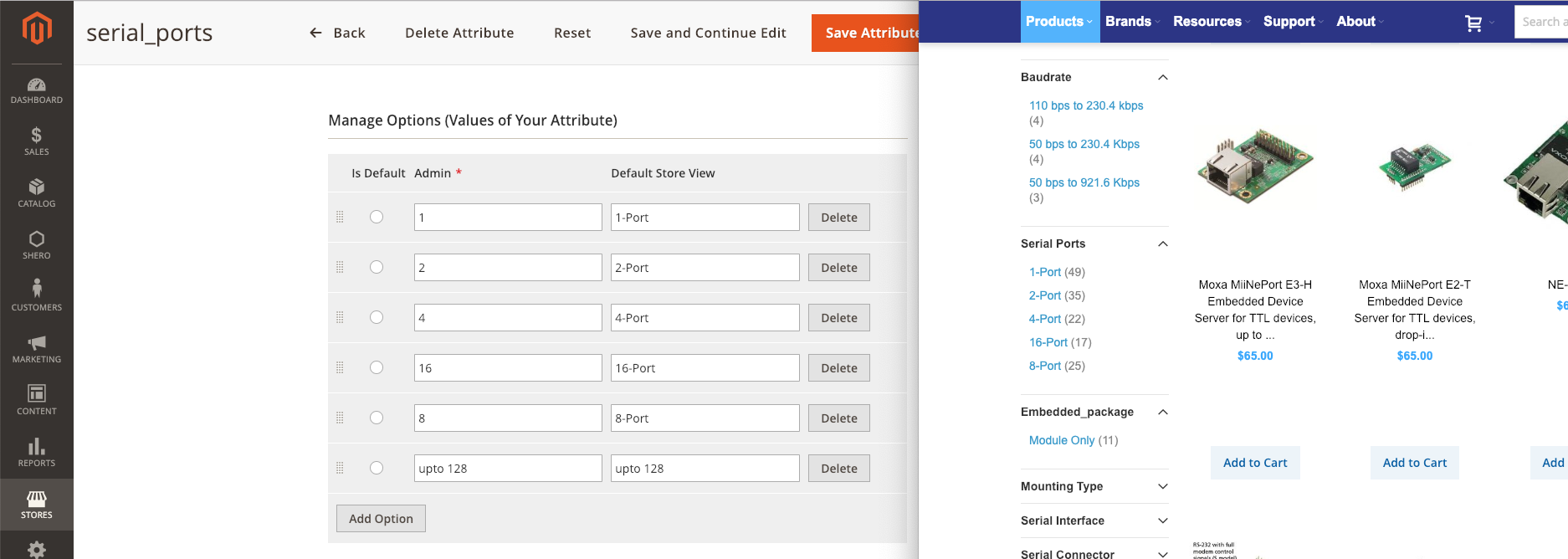Set option 2 as default
The image size is (1568, 559).
pos(377,267)
